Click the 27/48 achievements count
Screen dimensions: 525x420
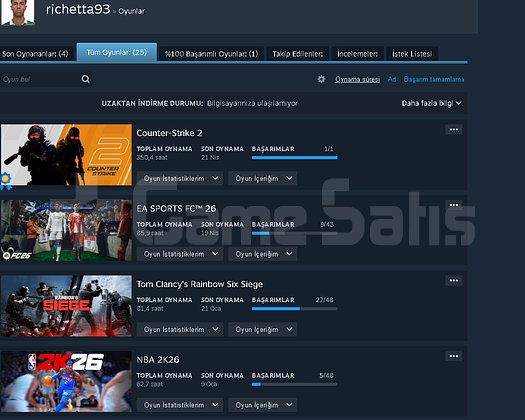324,300
